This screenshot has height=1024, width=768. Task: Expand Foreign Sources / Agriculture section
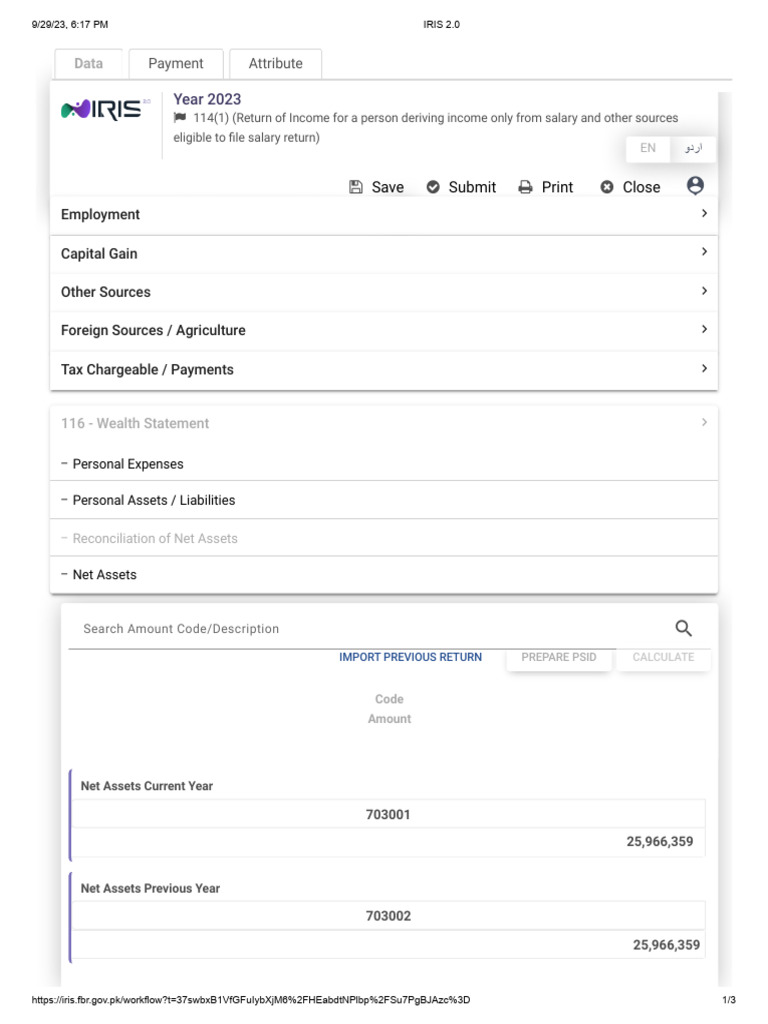(x=384, y=330)
